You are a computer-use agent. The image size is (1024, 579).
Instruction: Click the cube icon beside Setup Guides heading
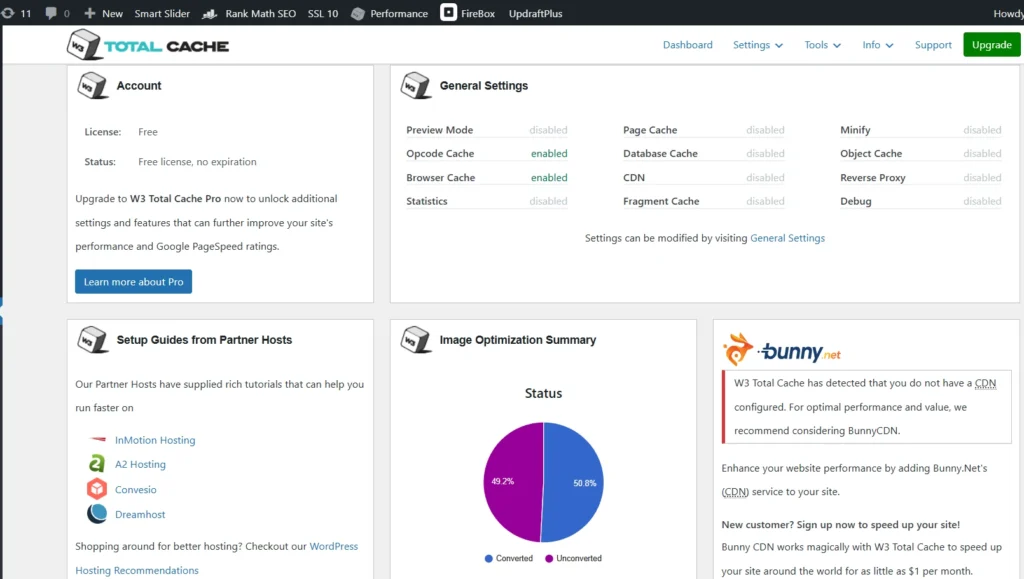click(92, 340)
